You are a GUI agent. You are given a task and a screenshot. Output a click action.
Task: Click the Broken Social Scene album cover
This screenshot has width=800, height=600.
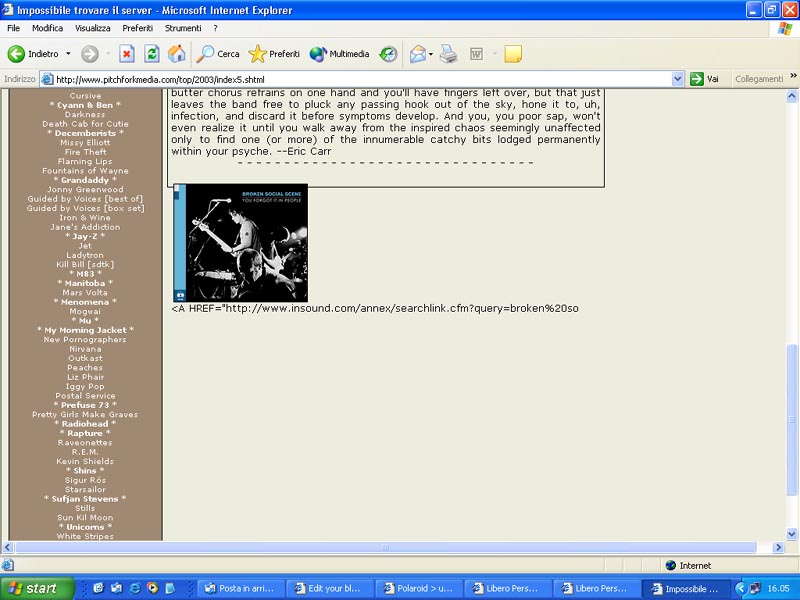click(x=241, y=243)
